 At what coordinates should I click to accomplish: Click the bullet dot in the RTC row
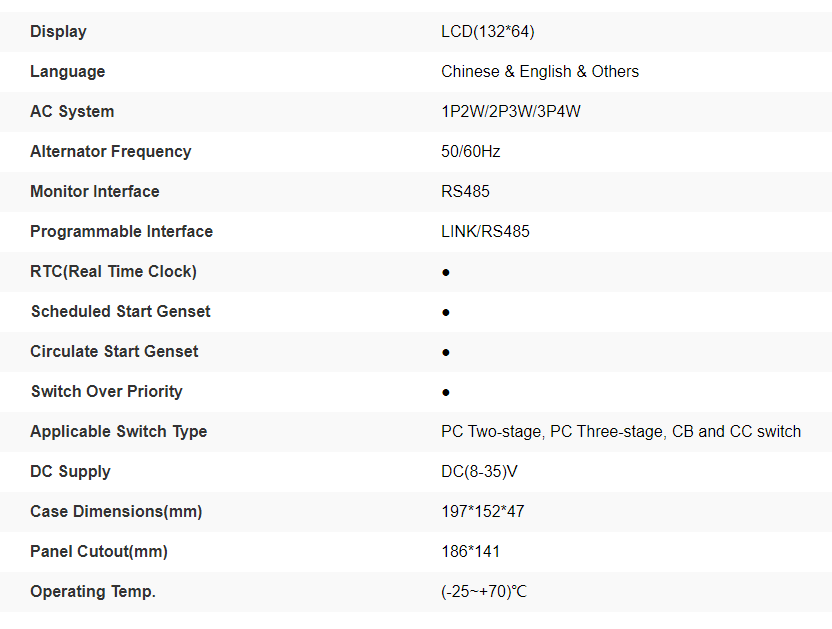pyautogui.click(x=445, y=272)
